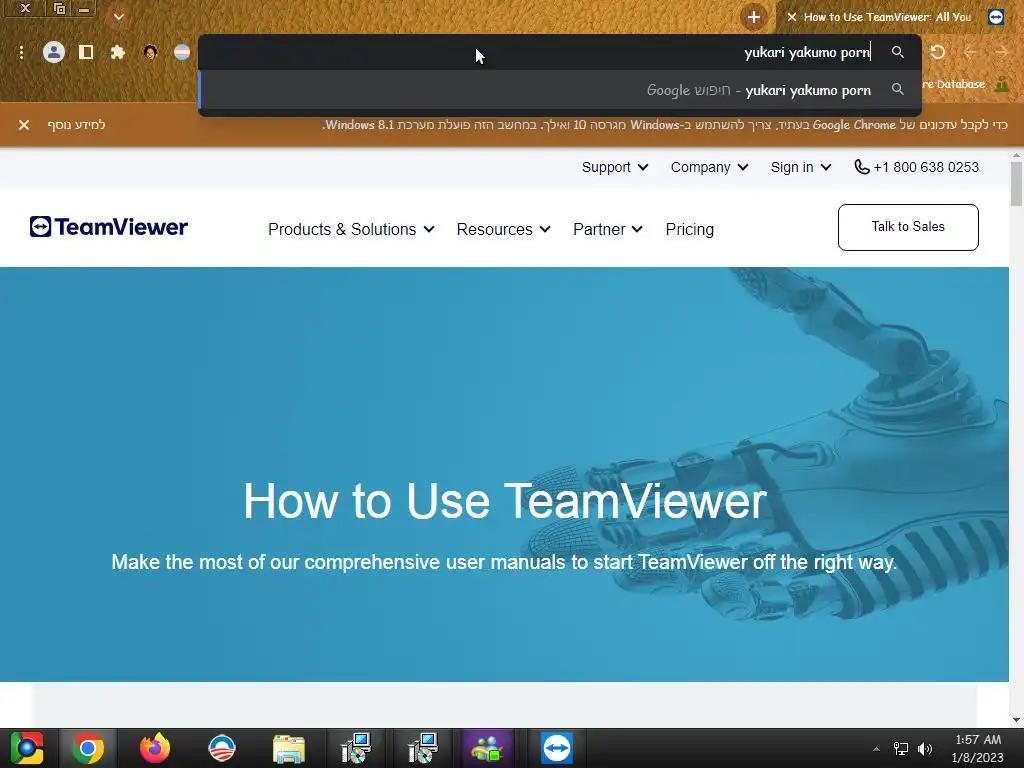This screenshot has height=768, width=1024.
Task: Expand the Resources menu
Action: click(x=503, y=229)
